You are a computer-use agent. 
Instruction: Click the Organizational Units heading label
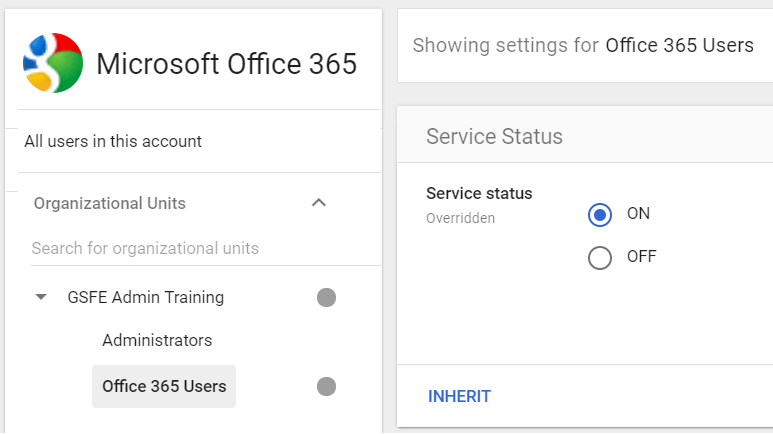110,203
